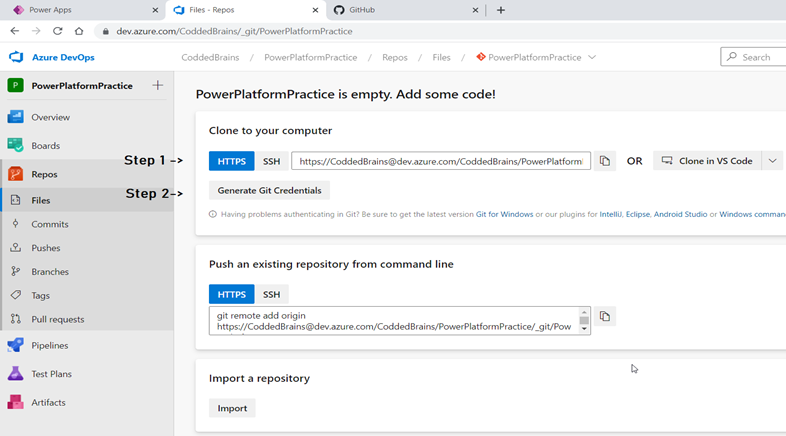Screen dimensions: 786x436
Task: Click the Clone in VS Code button
Action: pos(707,161)
